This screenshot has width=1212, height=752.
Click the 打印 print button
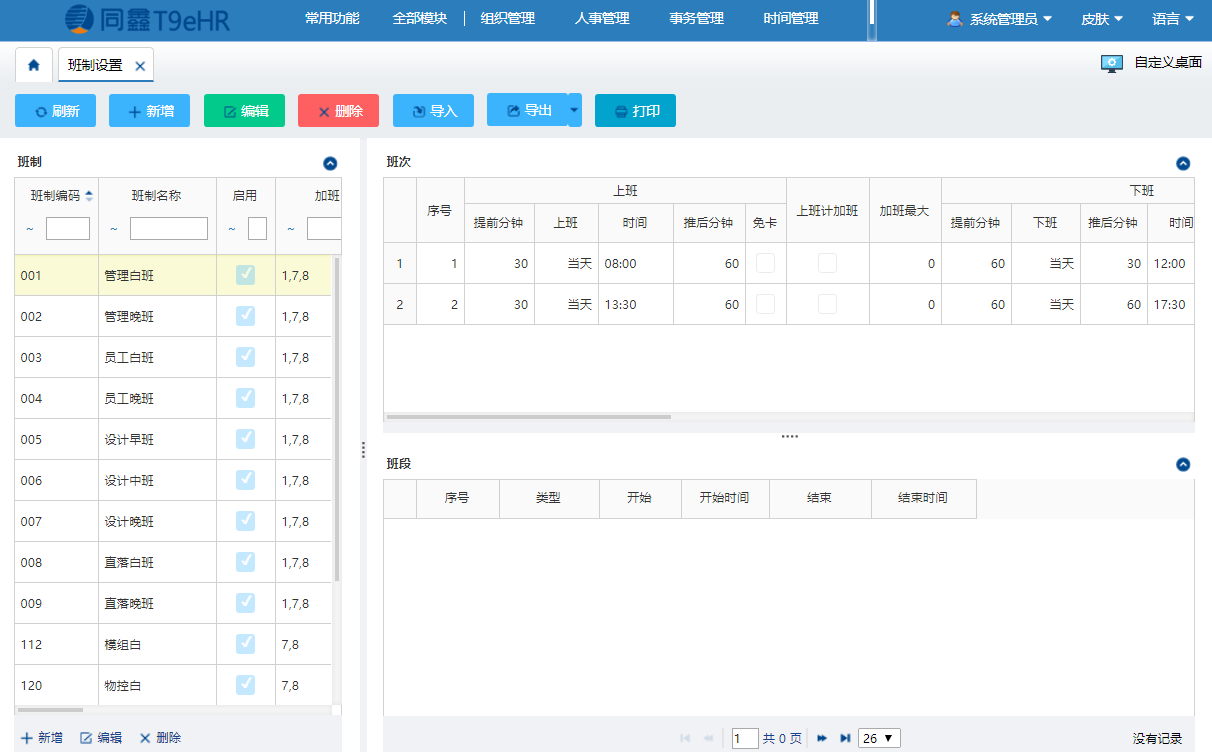coord(635,111)
